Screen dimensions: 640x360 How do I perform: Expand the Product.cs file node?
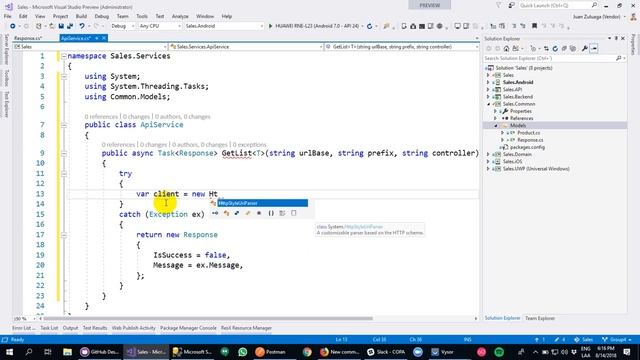coord(502,133)
